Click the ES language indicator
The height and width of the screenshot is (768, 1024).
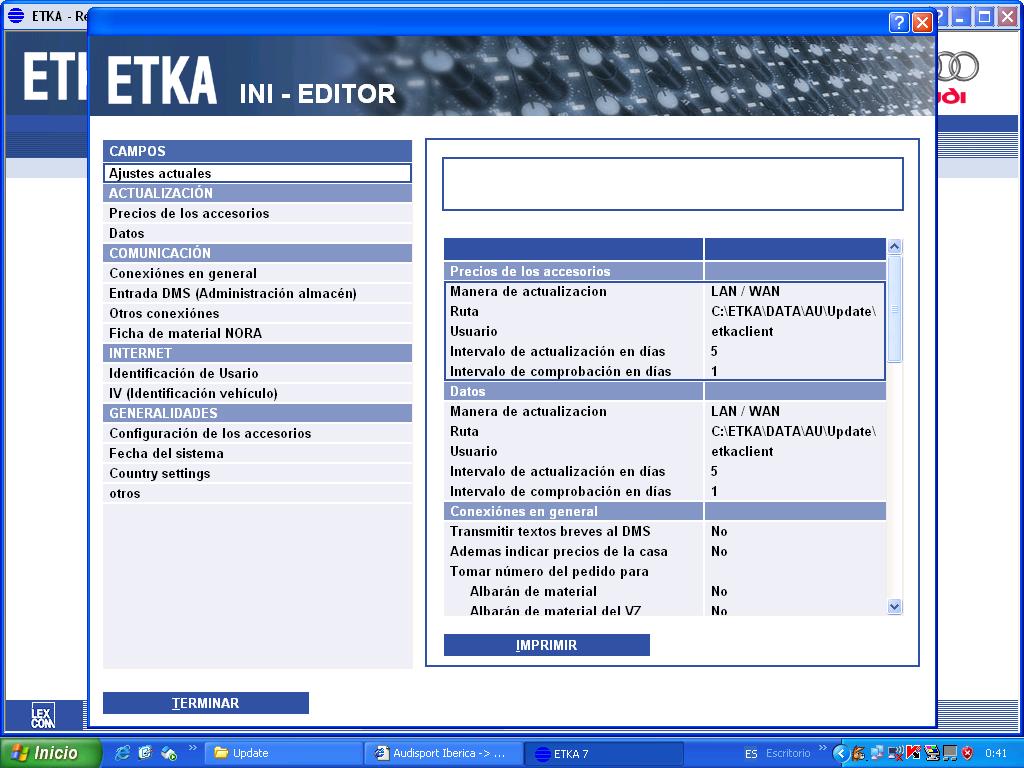[751, 754]
